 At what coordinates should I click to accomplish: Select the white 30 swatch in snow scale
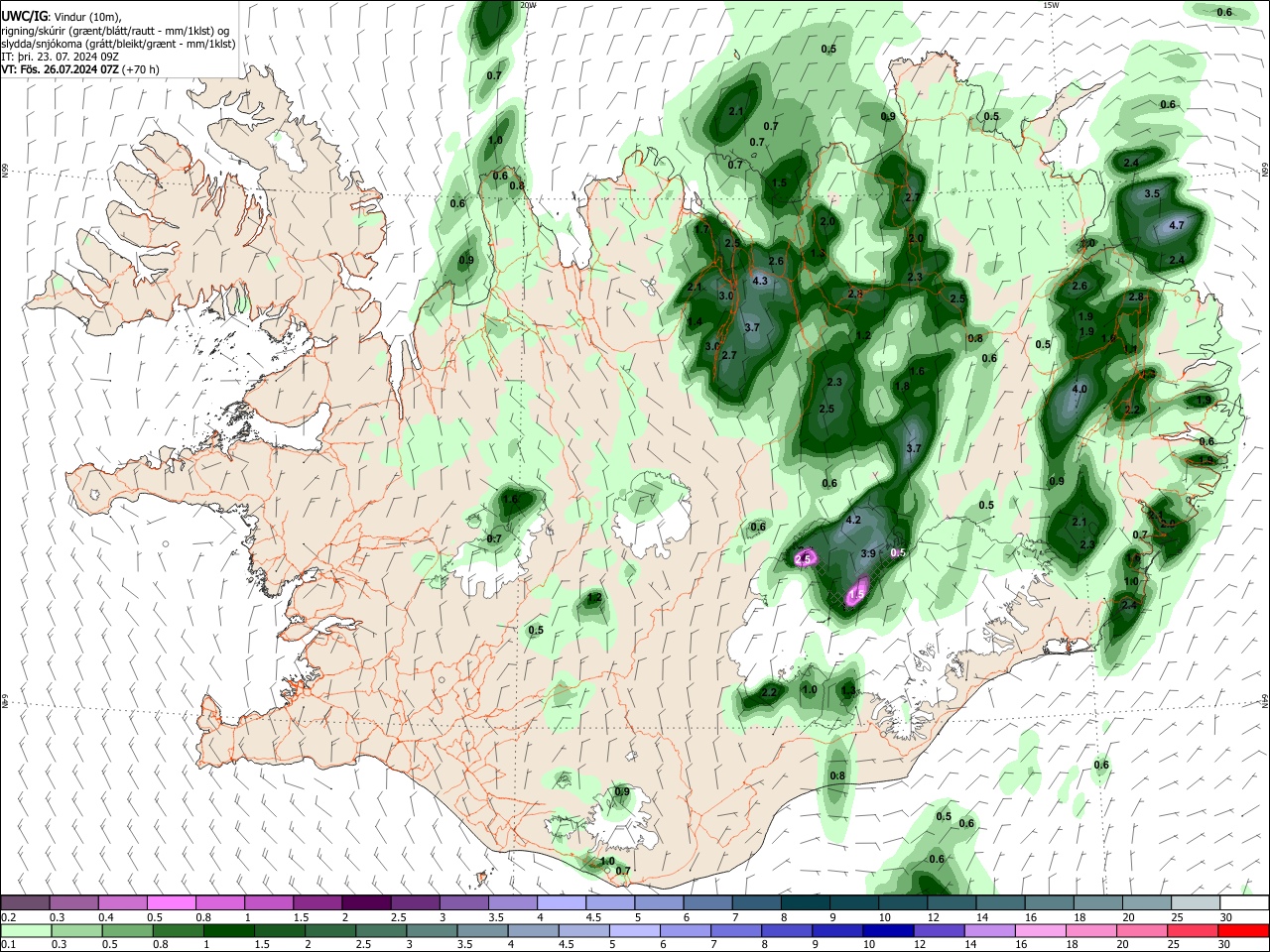click(1244, 903)
